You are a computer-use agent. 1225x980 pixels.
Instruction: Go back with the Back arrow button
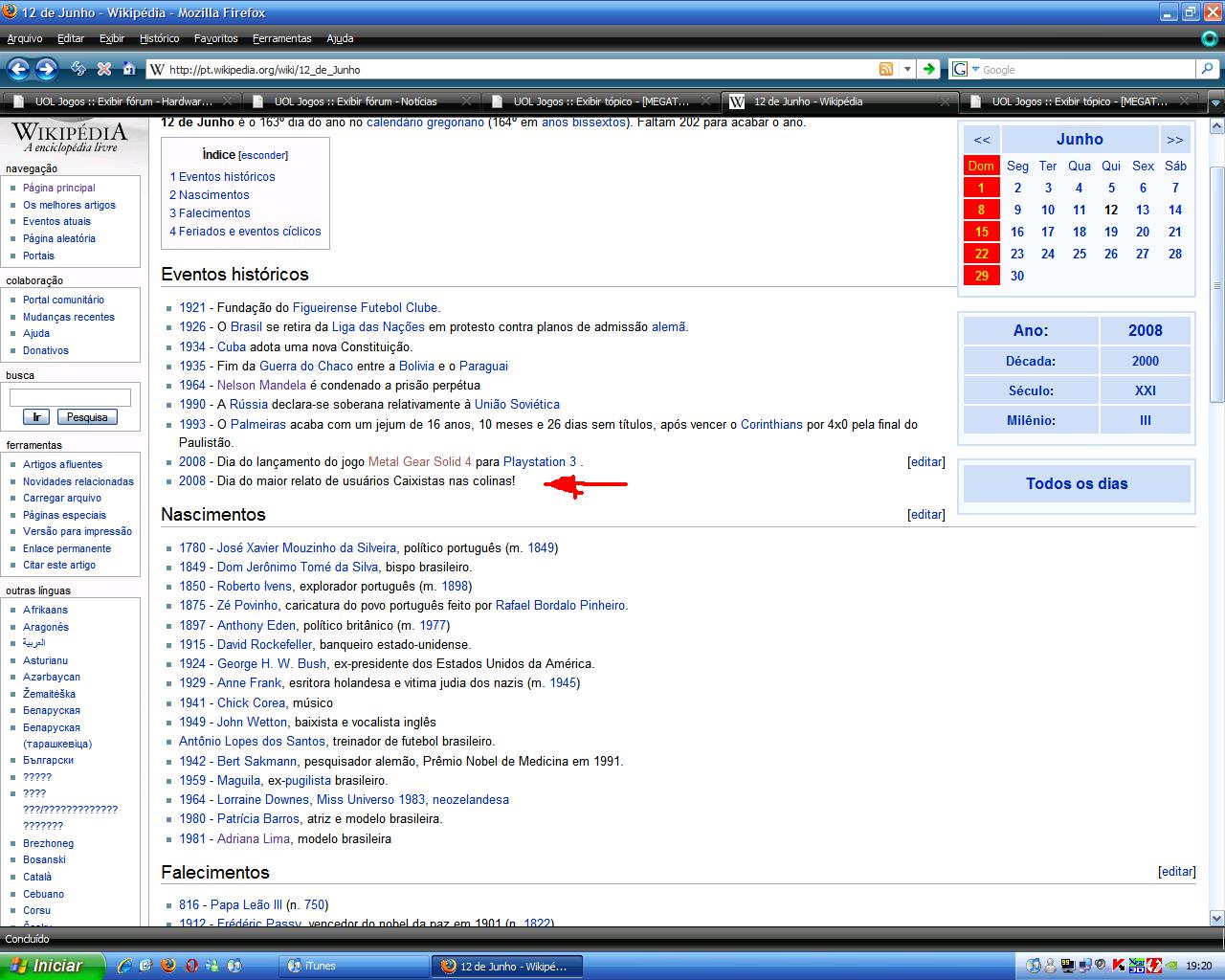coord(19,69)
